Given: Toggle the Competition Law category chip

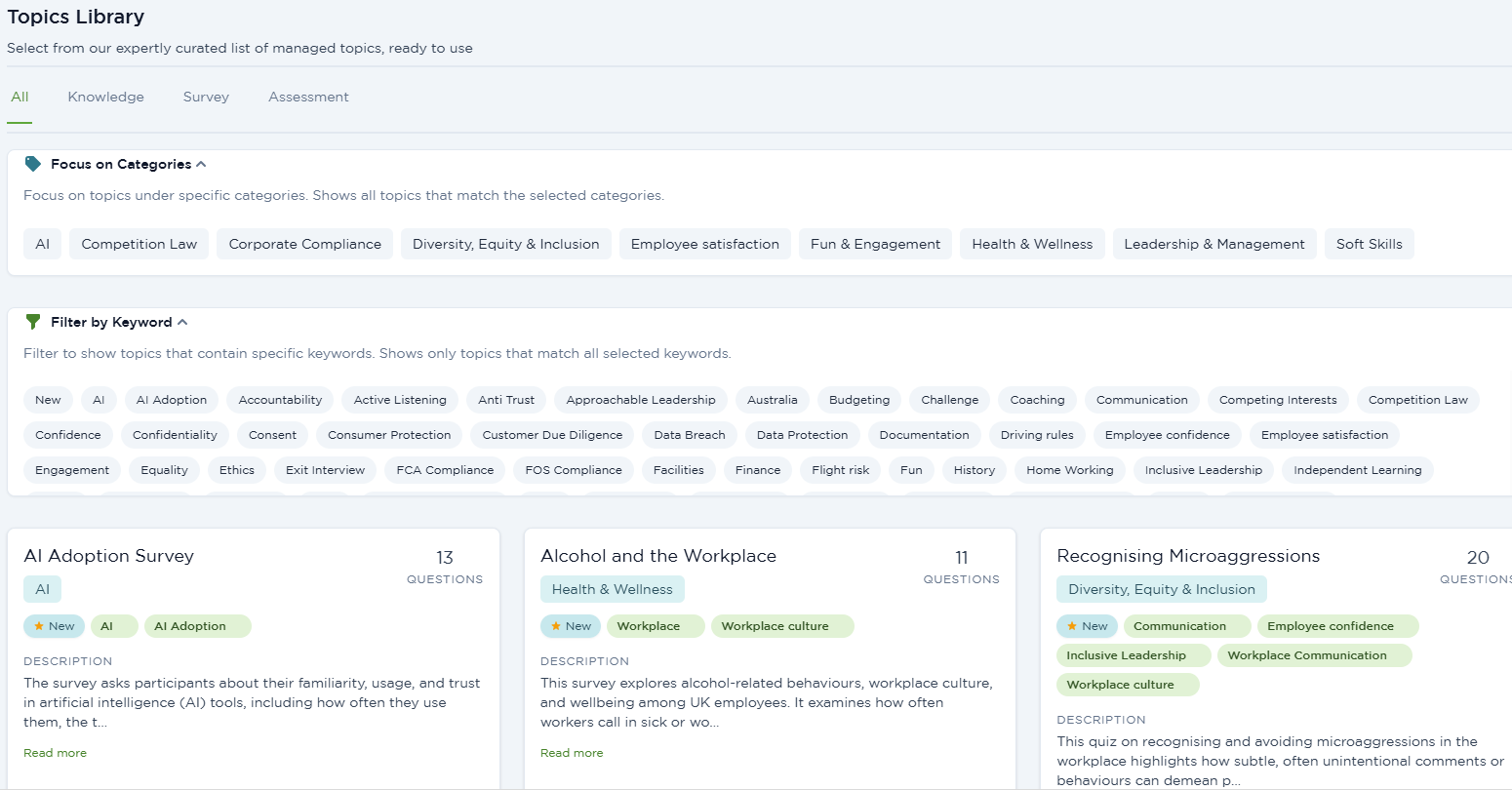Looking at the screenshot, I should (139, 244).
